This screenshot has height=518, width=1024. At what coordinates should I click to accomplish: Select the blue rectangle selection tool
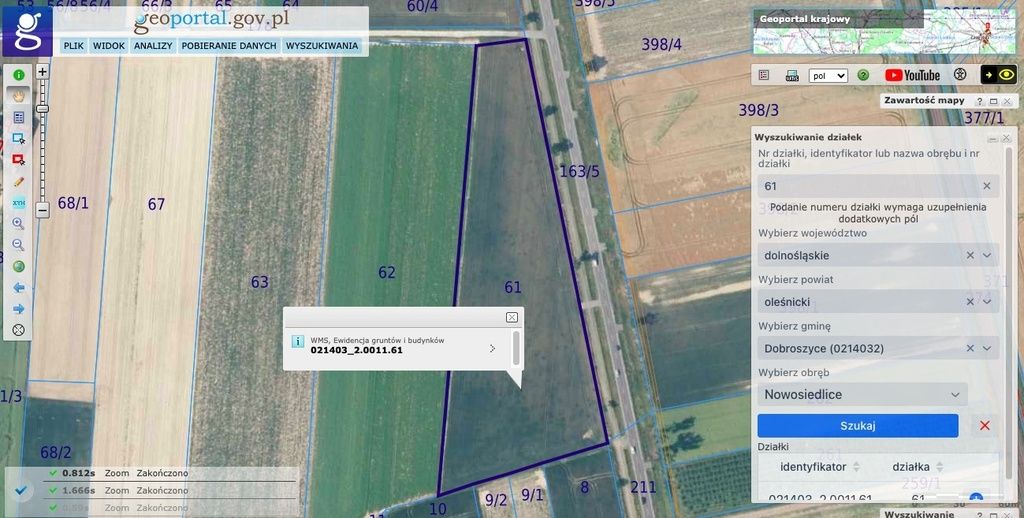tap(19, 138)
